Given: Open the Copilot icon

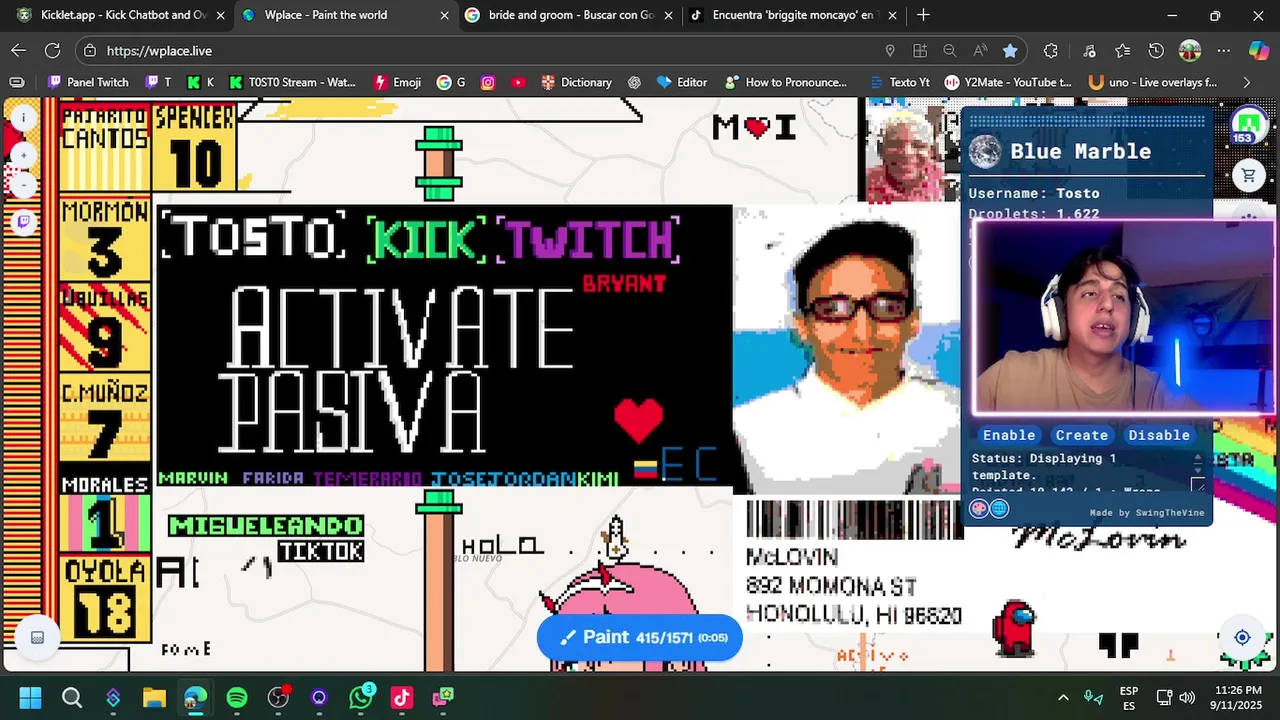Looking at the screenshot, I should tap(1259, 50).
